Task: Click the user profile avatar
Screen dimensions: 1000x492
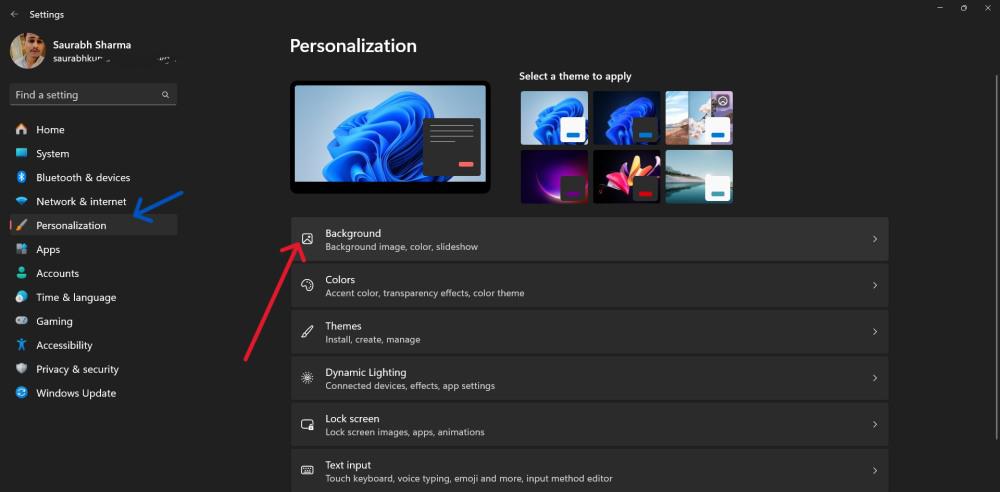Action: [x=27, y=51]
